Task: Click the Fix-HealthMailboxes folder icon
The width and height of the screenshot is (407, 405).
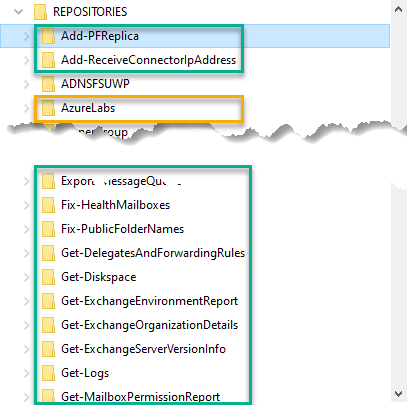Action: click(48, 205)
